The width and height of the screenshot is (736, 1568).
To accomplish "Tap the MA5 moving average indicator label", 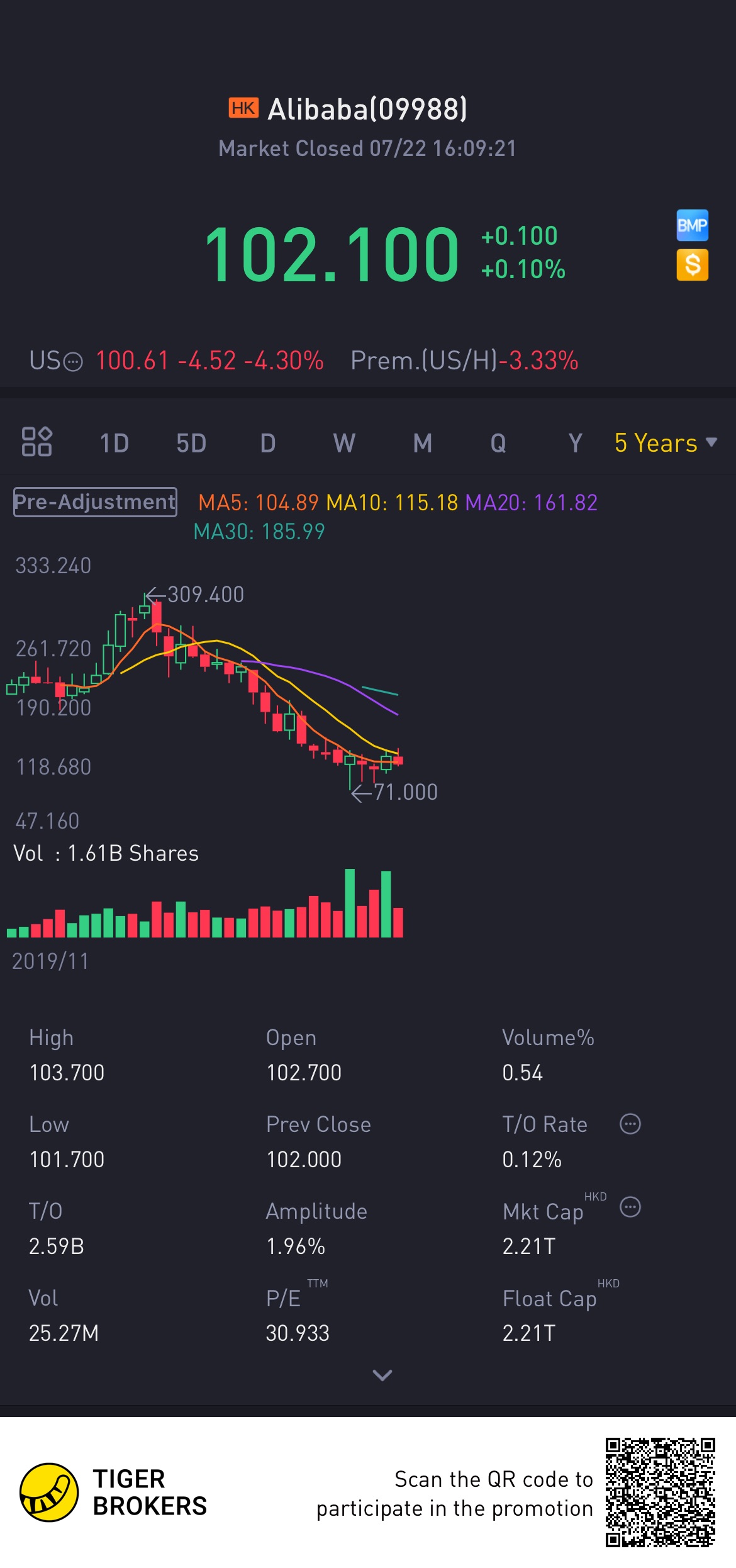I will coord(259,503).
